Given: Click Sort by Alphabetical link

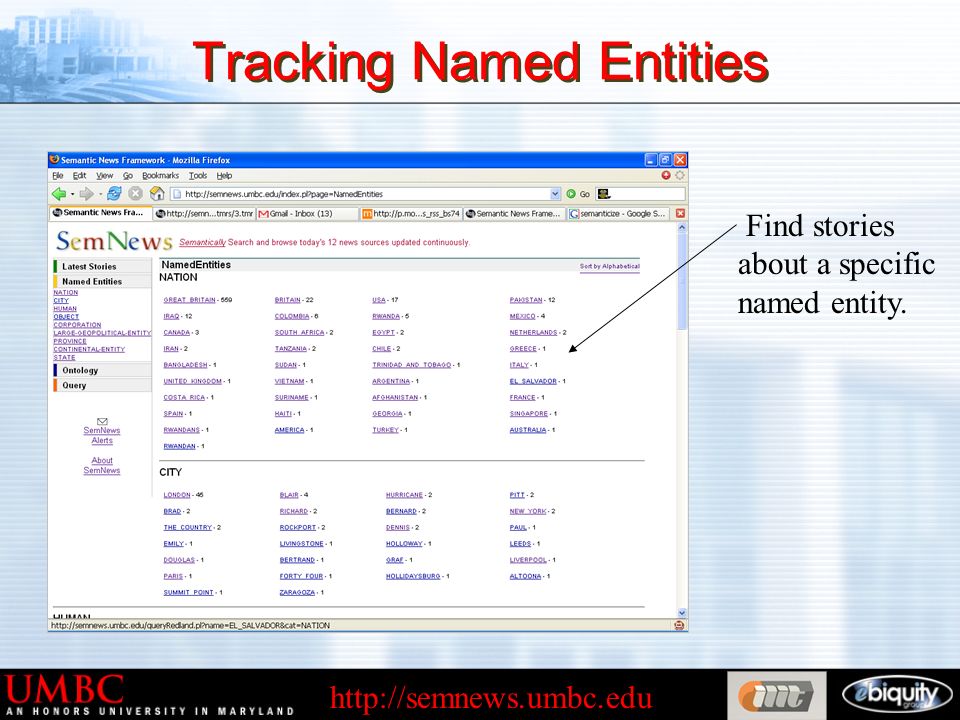Looking at the screenshot, I should (609, 266).
